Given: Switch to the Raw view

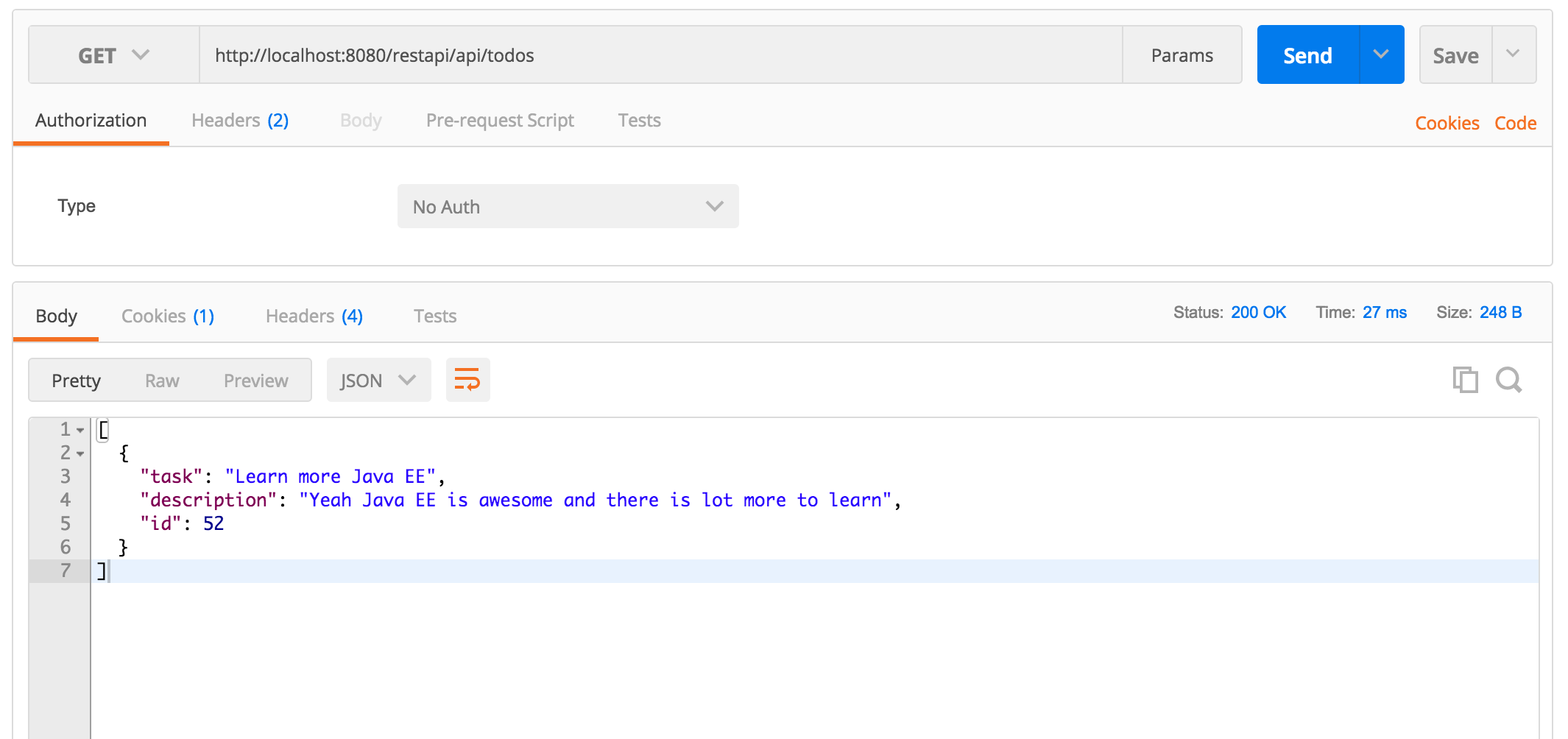Looking at the screenshot, I should pos(162,381).
